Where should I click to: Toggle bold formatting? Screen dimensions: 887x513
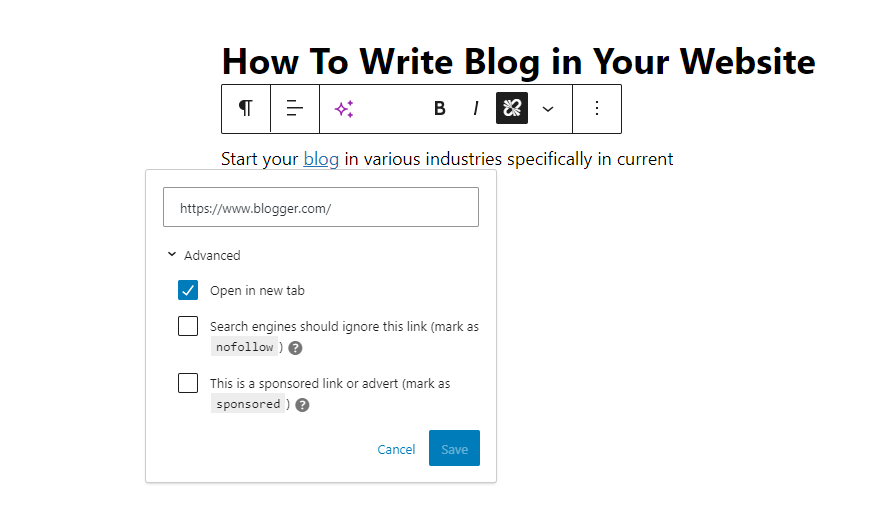[440, 109]
